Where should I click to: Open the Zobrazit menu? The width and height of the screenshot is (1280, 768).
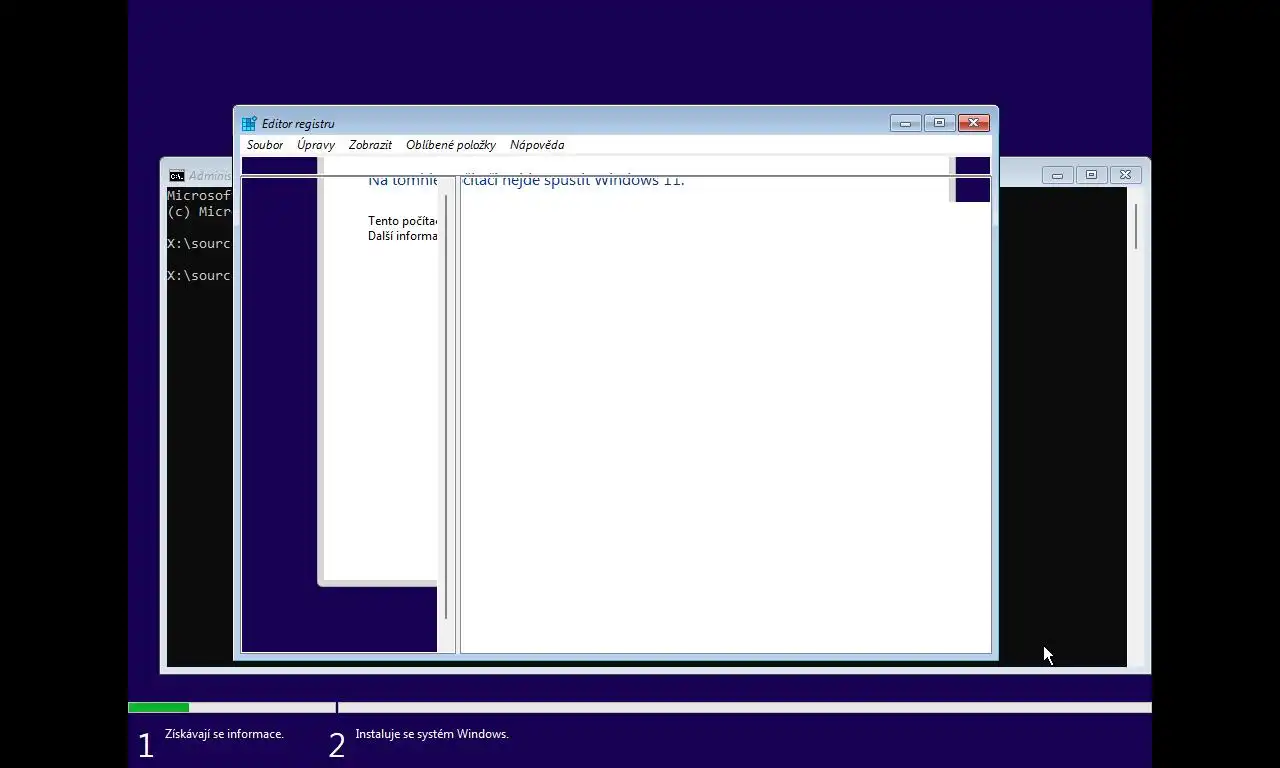pyautogui.click(x=370, y=145)
